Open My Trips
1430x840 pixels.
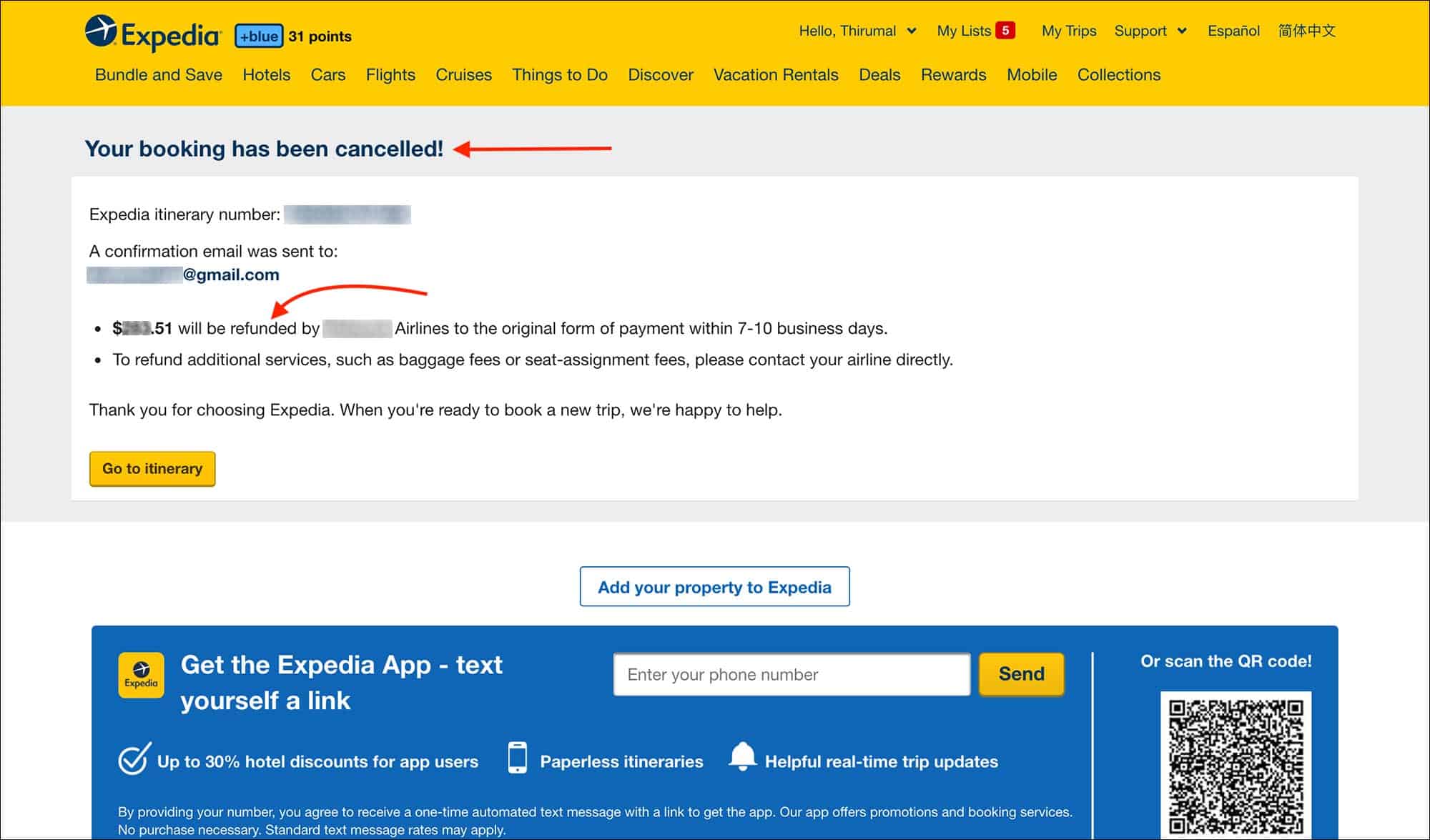click(x=1069, y=31)
